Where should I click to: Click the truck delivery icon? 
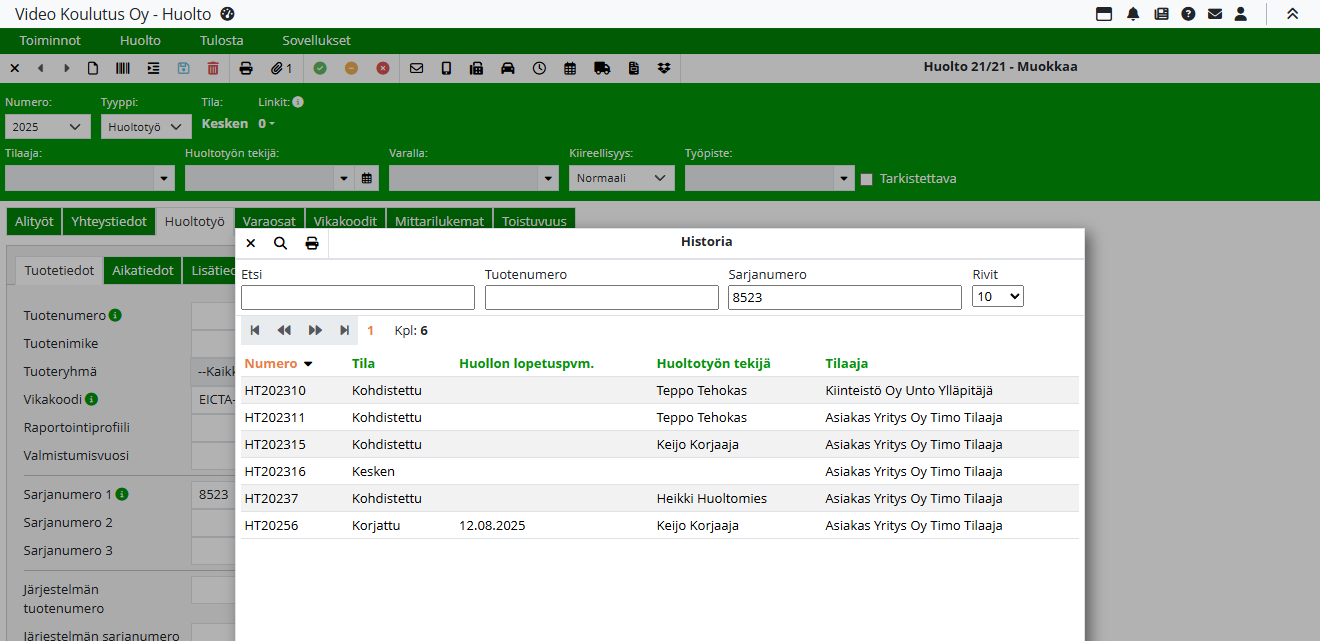(x=601, y=68)
